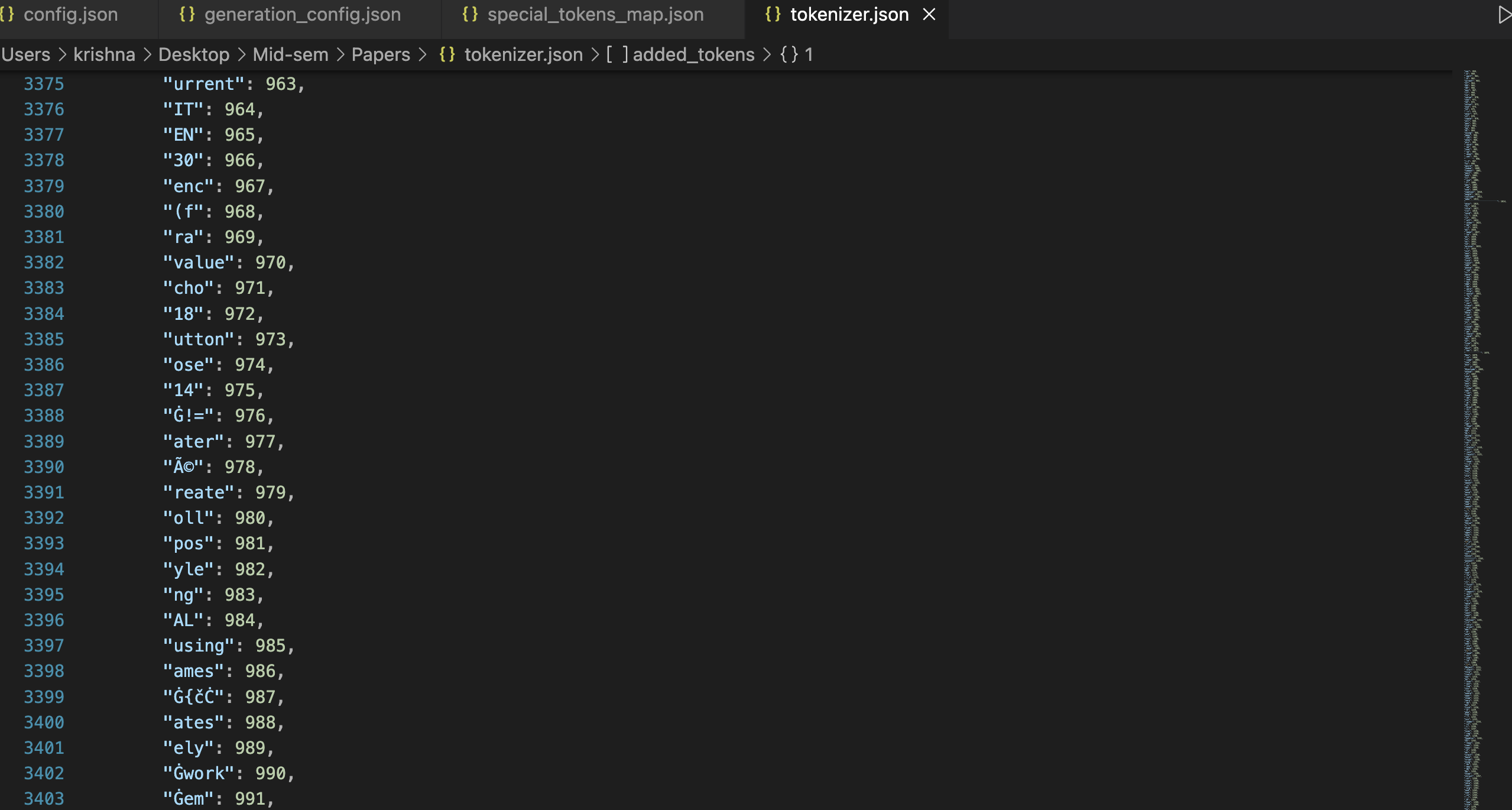
Task: Click Desktop in the breadcrumb path
Action: (194, 54)
